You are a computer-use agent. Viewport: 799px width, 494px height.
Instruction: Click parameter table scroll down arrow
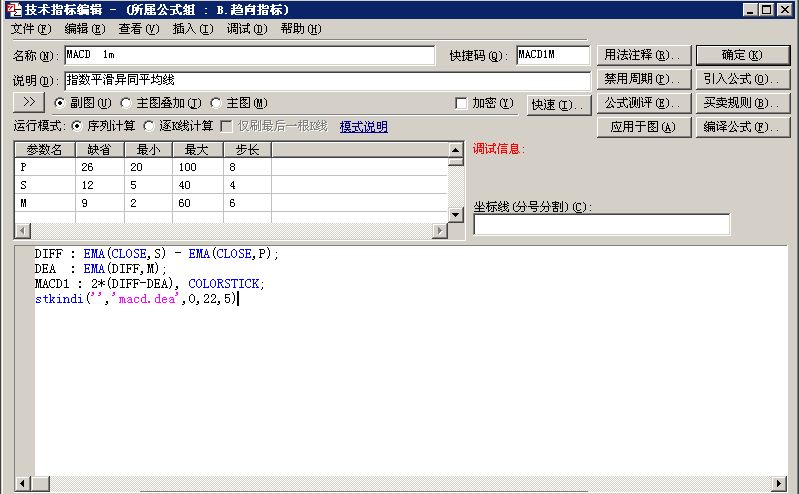click(456, 215)
